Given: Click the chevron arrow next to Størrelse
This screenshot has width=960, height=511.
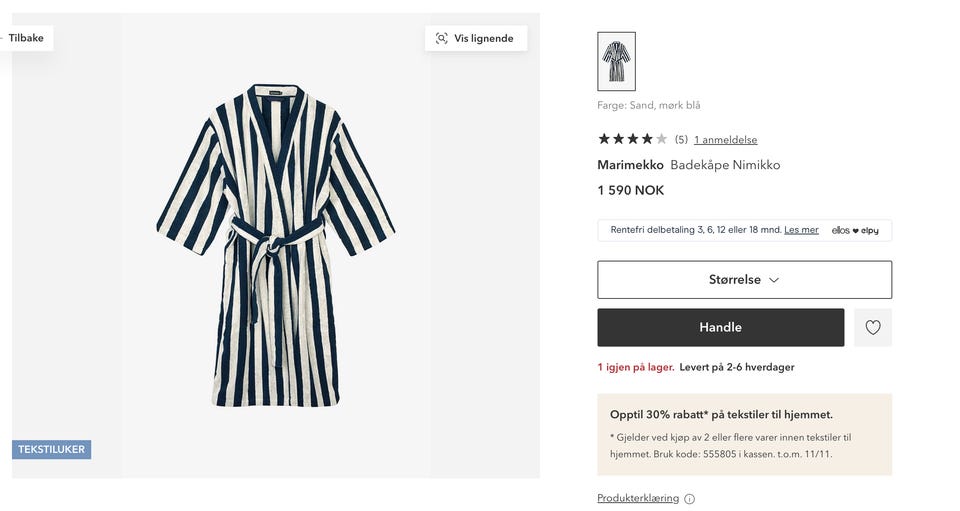Looking at the screenshot, I should pos(774,281).
